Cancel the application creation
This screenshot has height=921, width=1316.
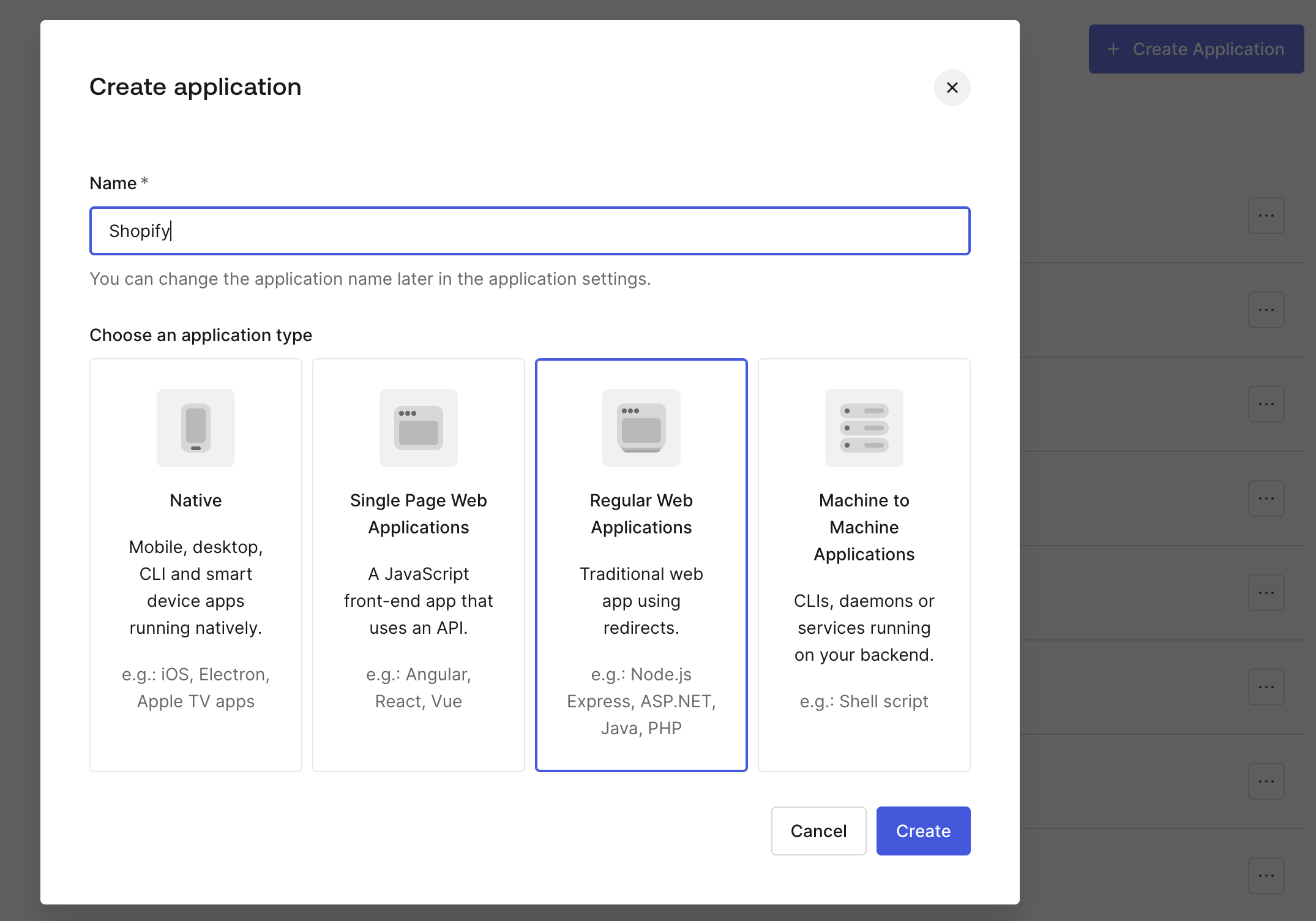coord(818,831)
